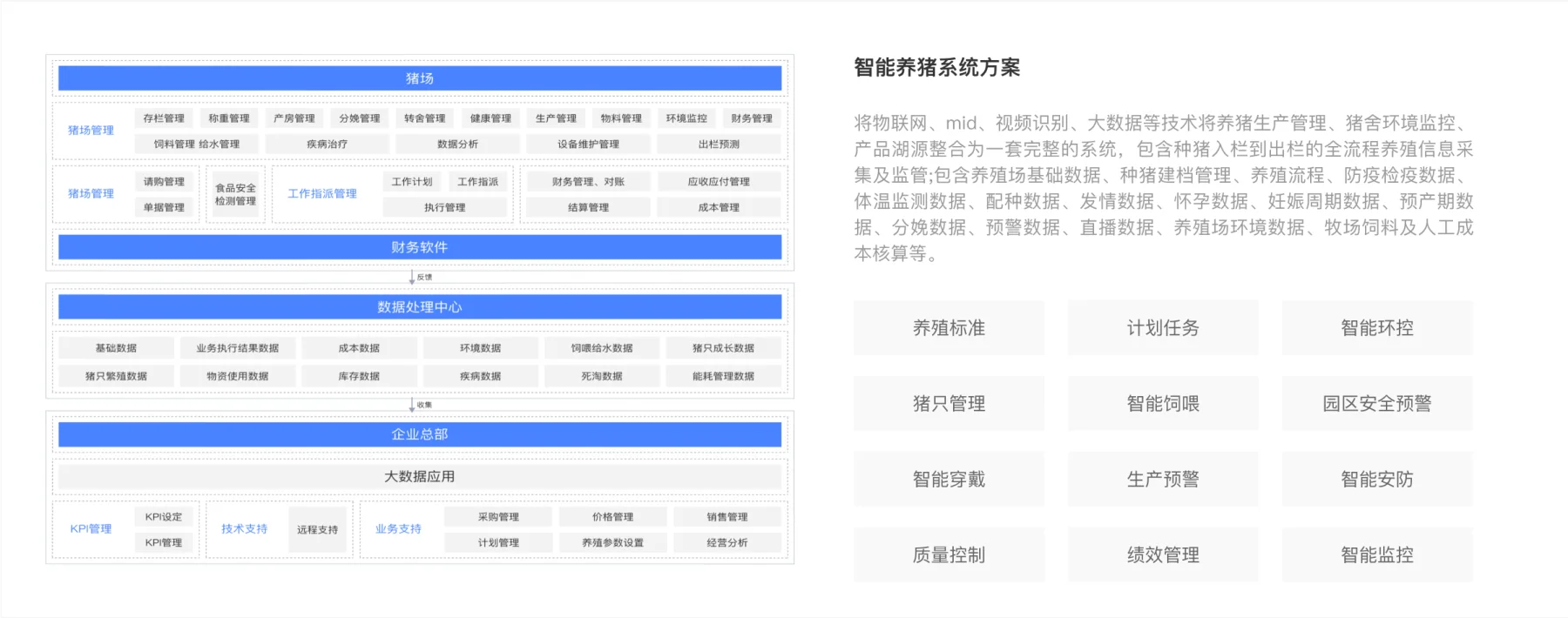Click the 猪只繁殖数据 box
This screenshot has height=618, width=1568.
point(116,377)
